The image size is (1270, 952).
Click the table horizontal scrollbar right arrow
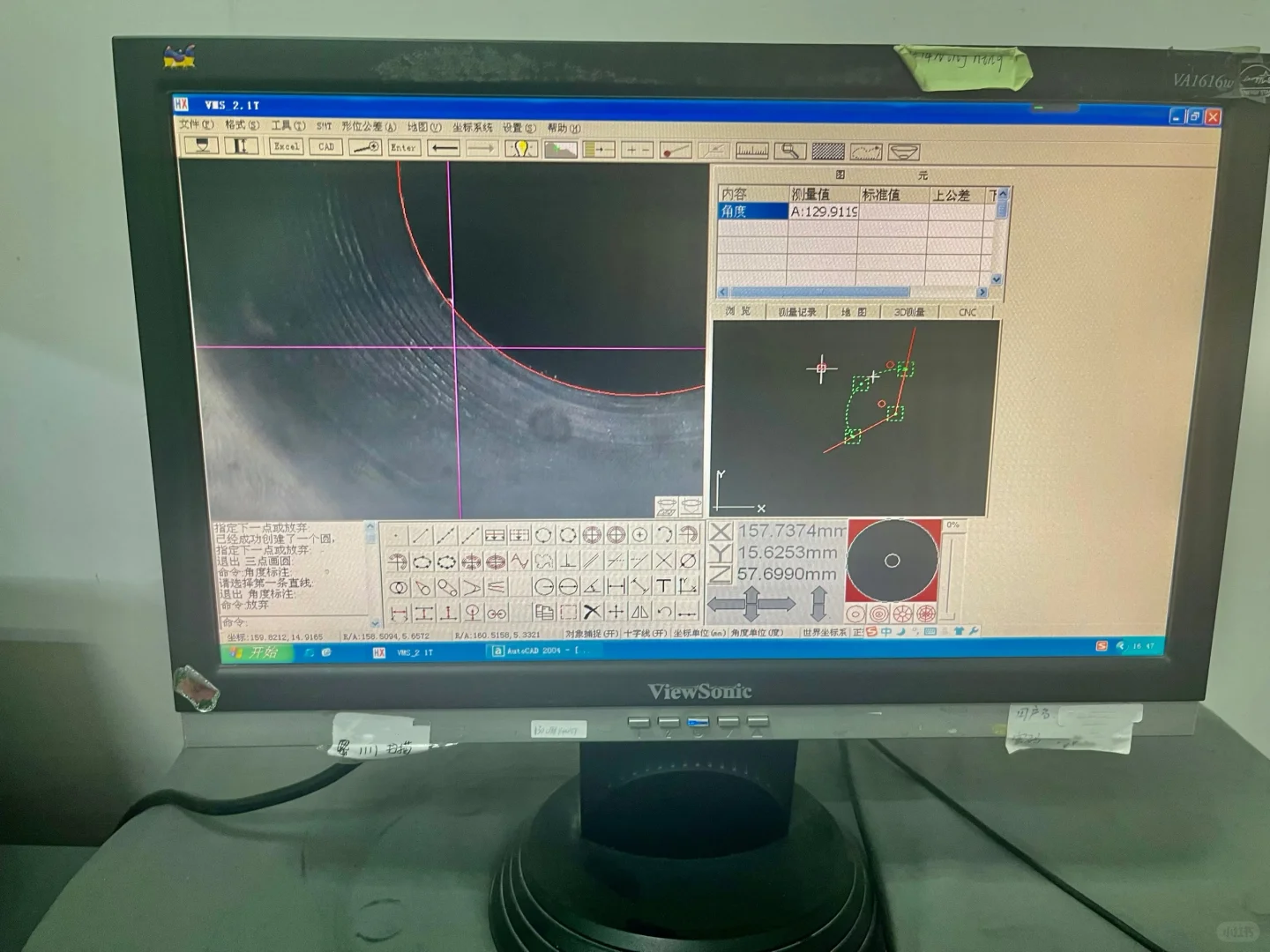coord(982,292)
